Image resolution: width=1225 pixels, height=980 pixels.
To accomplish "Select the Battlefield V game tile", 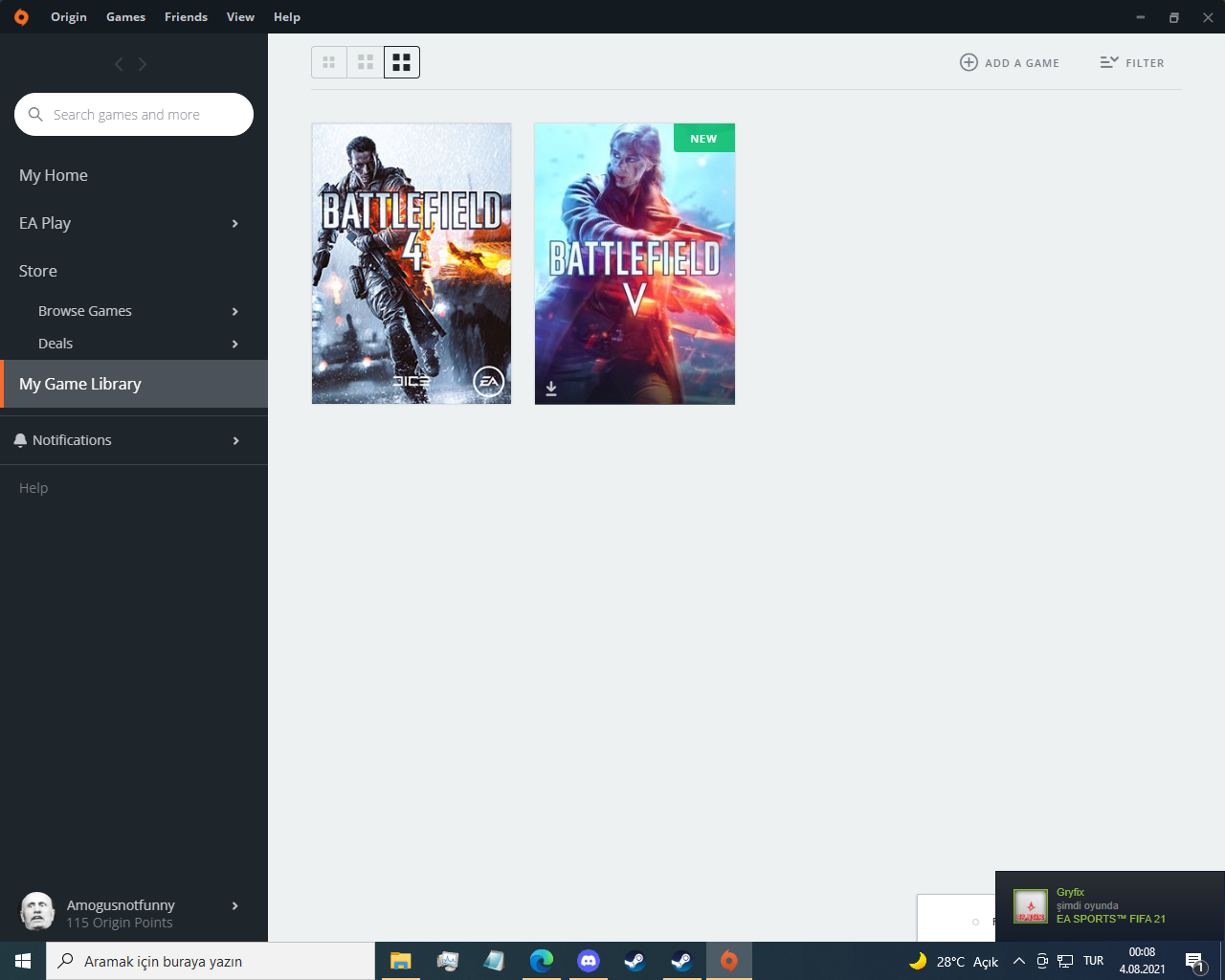I will tap(635, 263).
